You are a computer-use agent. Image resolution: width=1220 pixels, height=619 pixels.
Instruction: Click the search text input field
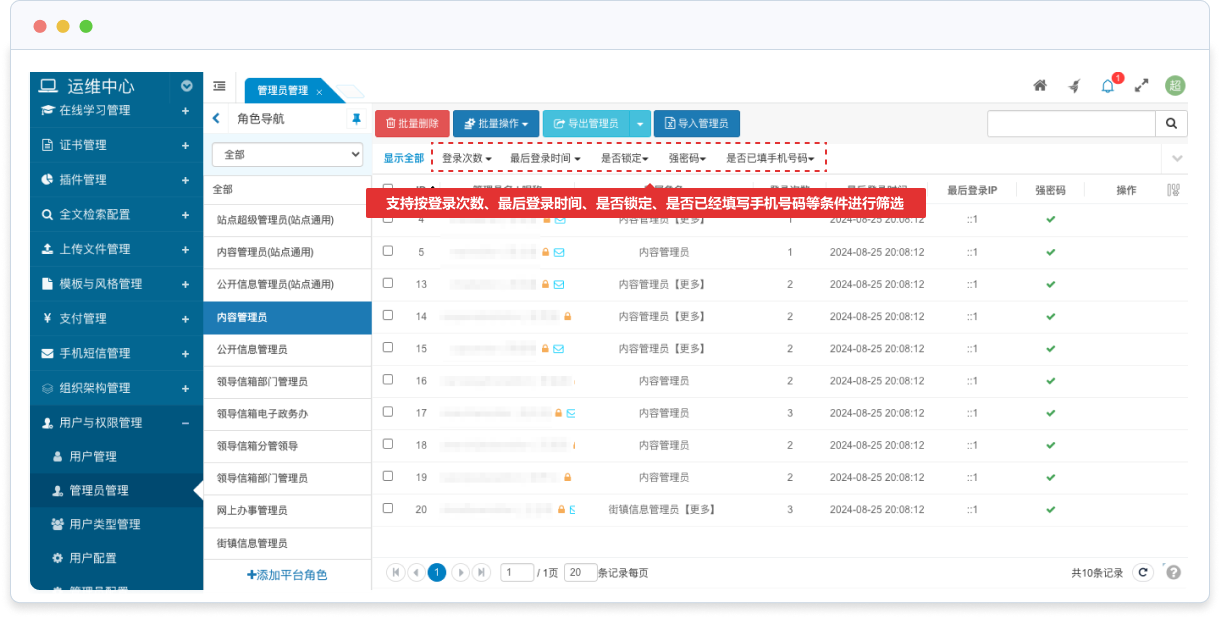(x=1070, y=123)
